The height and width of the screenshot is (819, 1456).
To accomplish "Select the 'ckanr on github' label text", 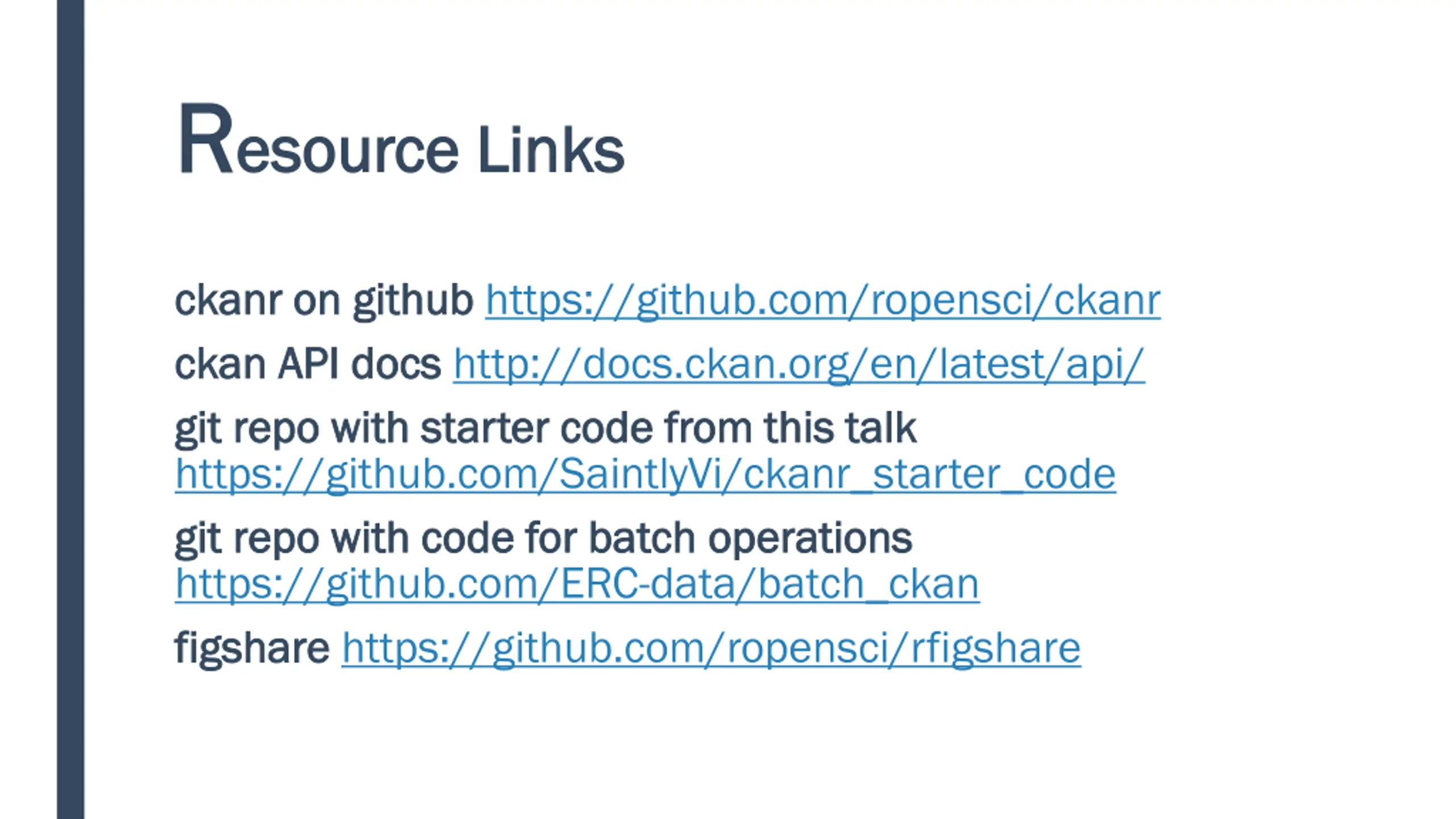I will tap(324, 300).
